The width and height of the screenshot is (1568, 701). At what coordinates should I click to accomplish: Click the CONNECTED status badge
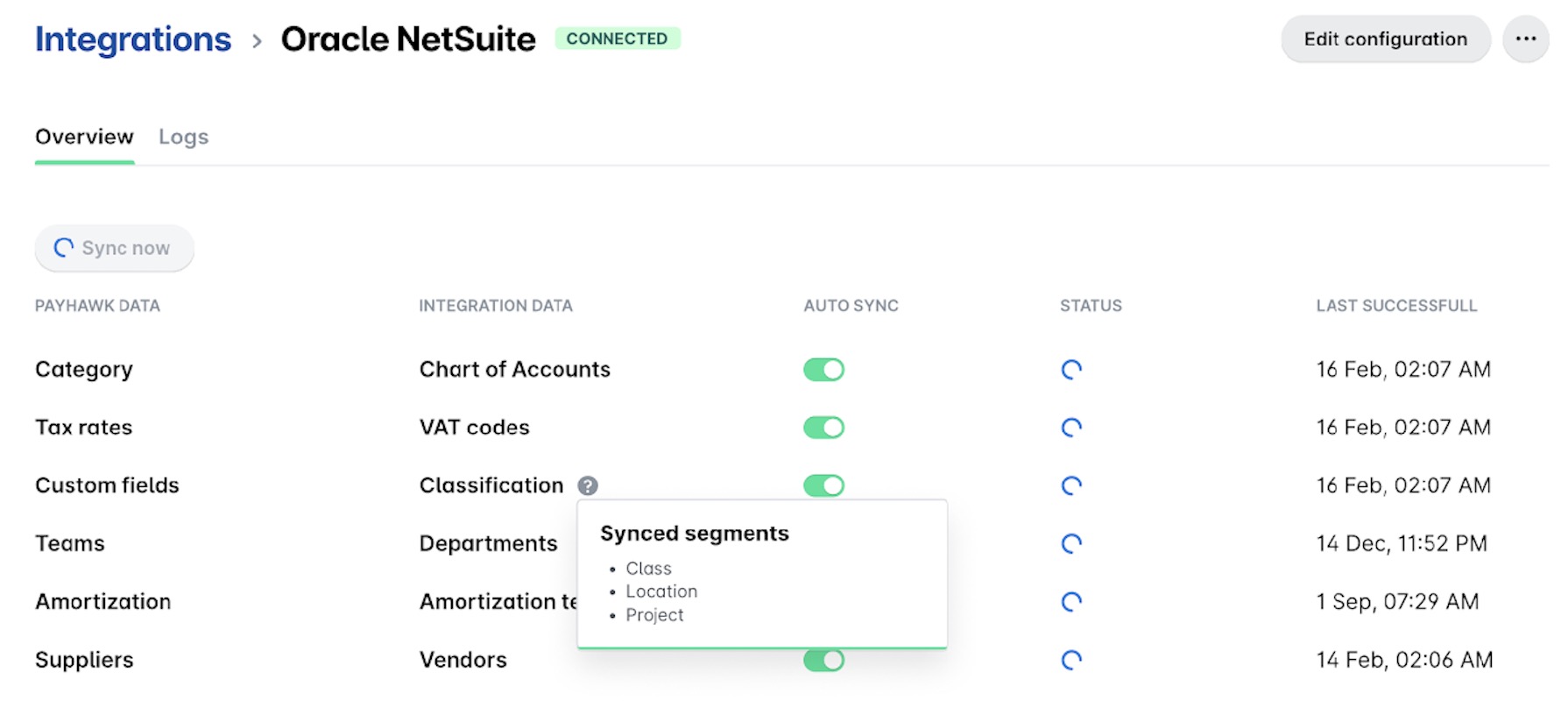pyautogui.click(x=617, y=39)
